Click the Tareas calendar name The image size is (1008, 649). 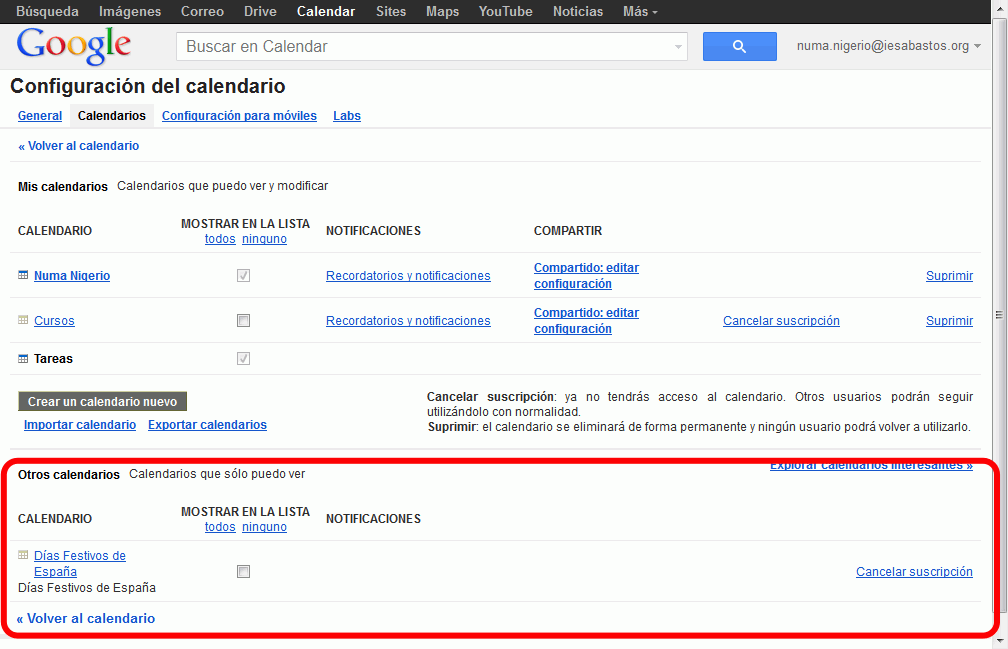pos(53,359)
